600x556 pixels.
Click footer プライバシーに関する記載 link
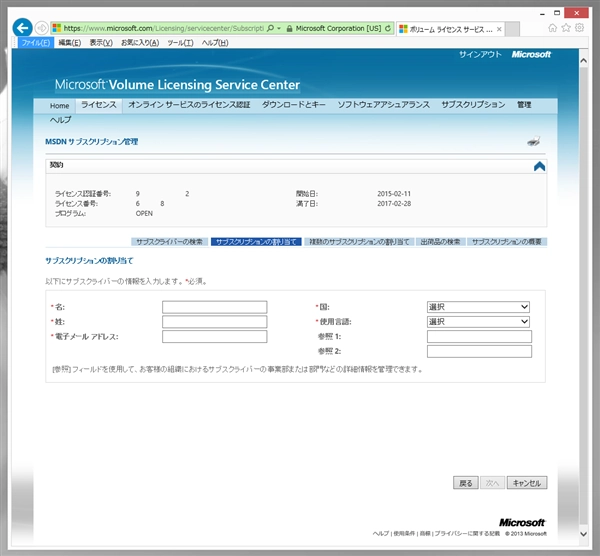pyautogui.click(x=467, y=533)
